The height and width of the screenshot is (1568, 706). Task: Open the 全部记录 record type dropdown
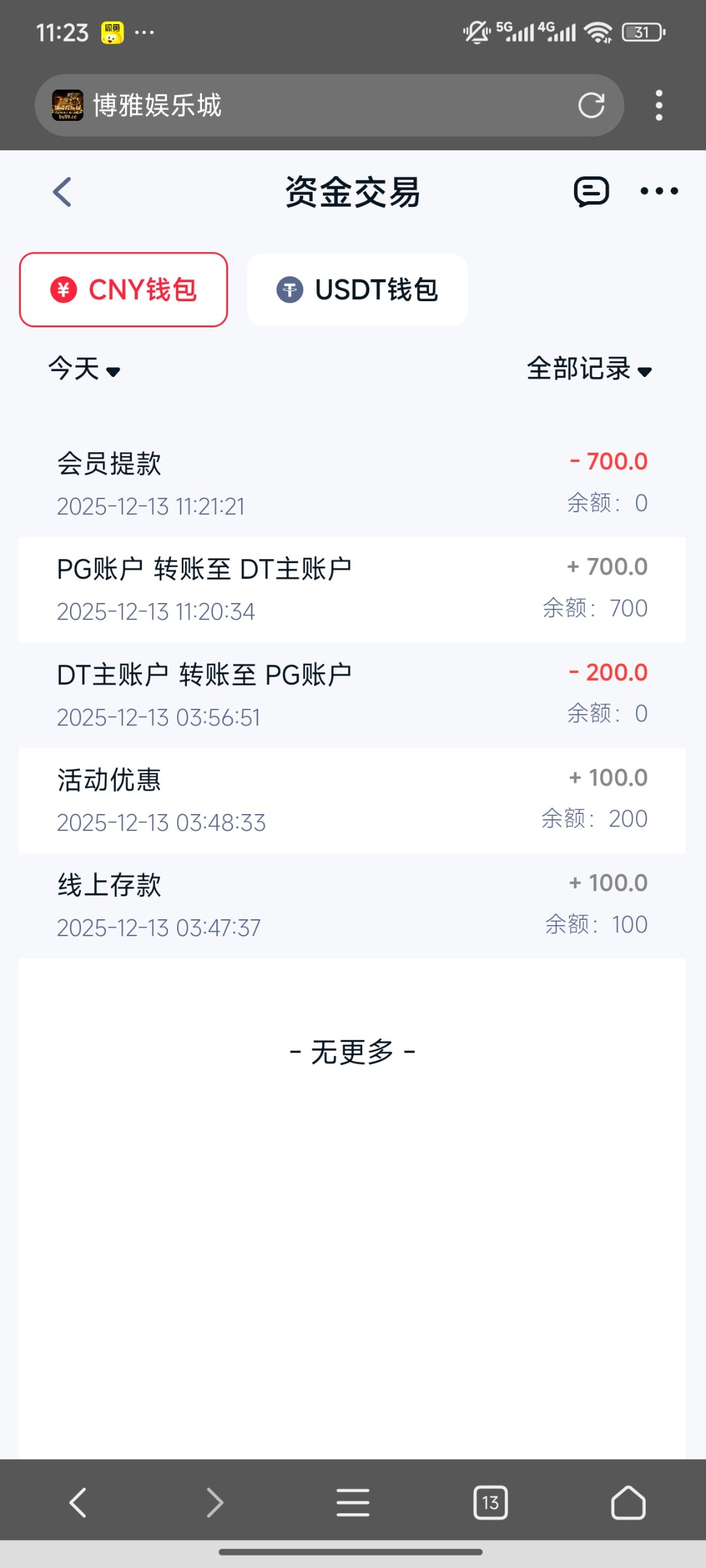(589, 369)
